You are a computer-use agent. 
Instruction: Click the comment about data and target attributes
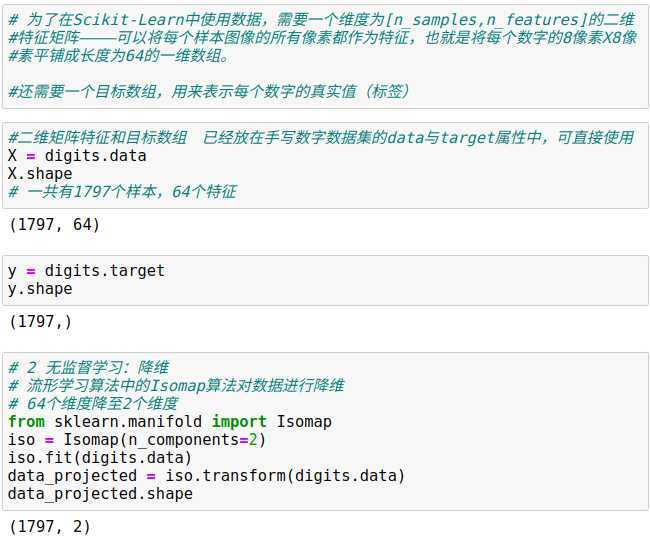[x=321, y=138]
